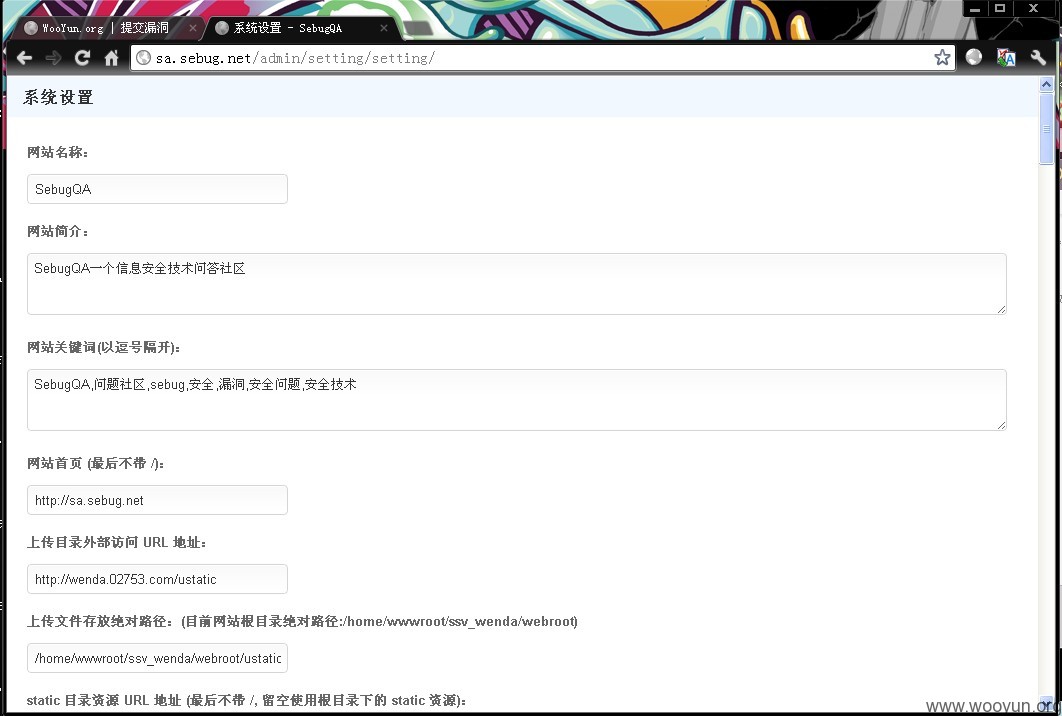Open the browser home page icon
Viewport: 1062px width, 716px height.
click(112, 58)
